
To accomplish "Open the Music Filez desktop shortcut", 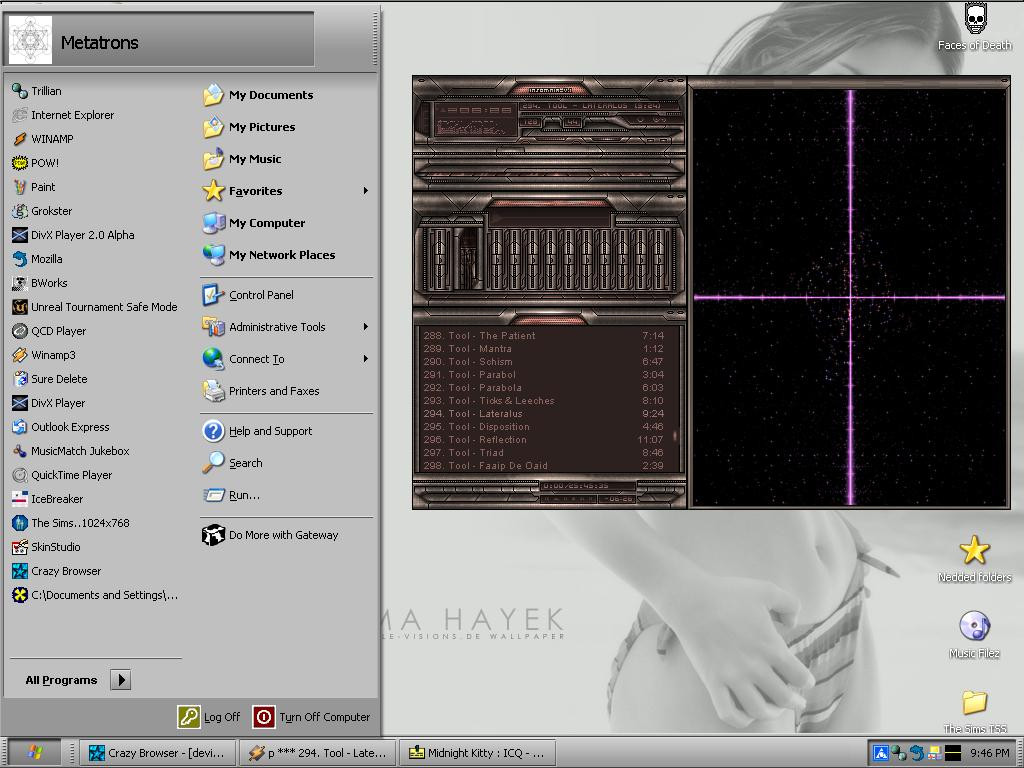I will coord(974,635).
